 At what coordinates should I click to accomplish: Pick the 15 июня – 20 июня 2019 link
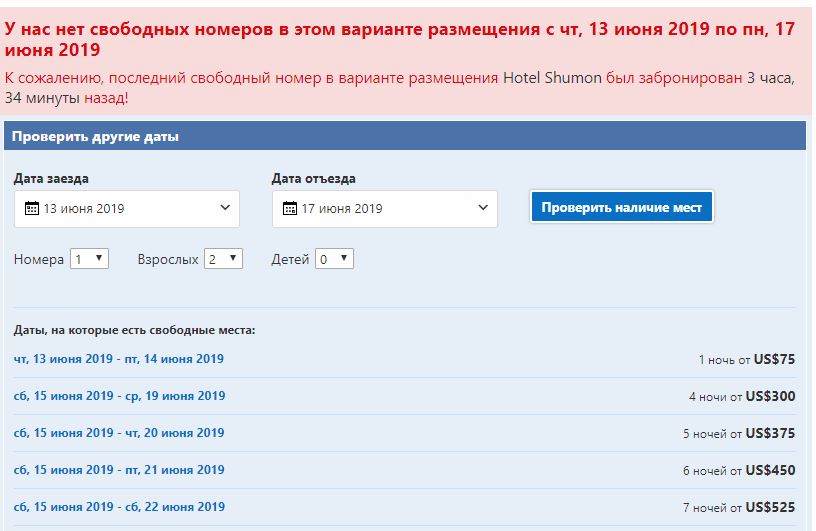click(x=119, y=433)
